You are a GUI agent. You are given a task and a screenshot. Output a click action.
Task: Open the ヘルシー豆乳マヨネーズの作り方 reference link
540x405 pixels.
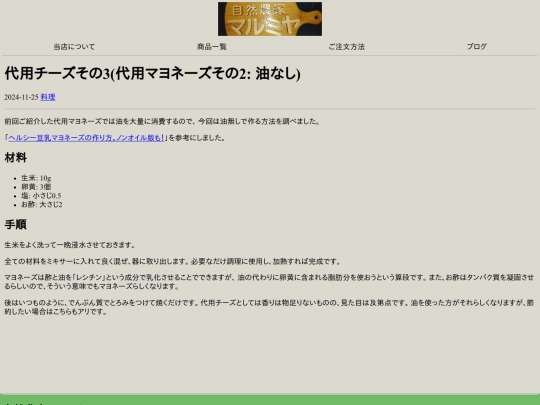[86, 138]
